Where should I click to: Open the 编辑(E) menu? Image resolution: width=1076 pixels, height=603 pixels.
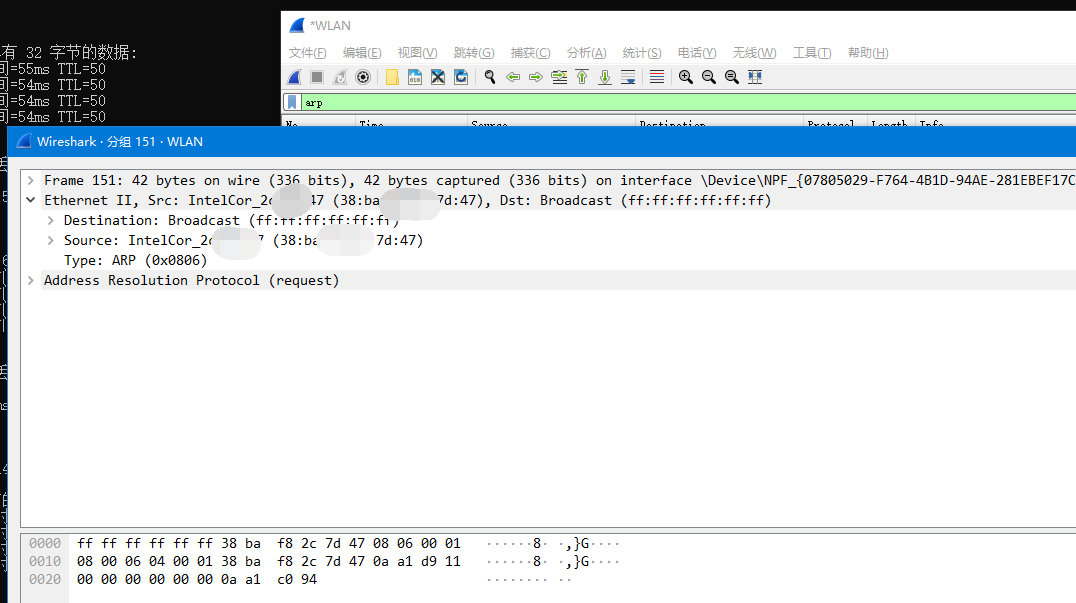[362, 53]
